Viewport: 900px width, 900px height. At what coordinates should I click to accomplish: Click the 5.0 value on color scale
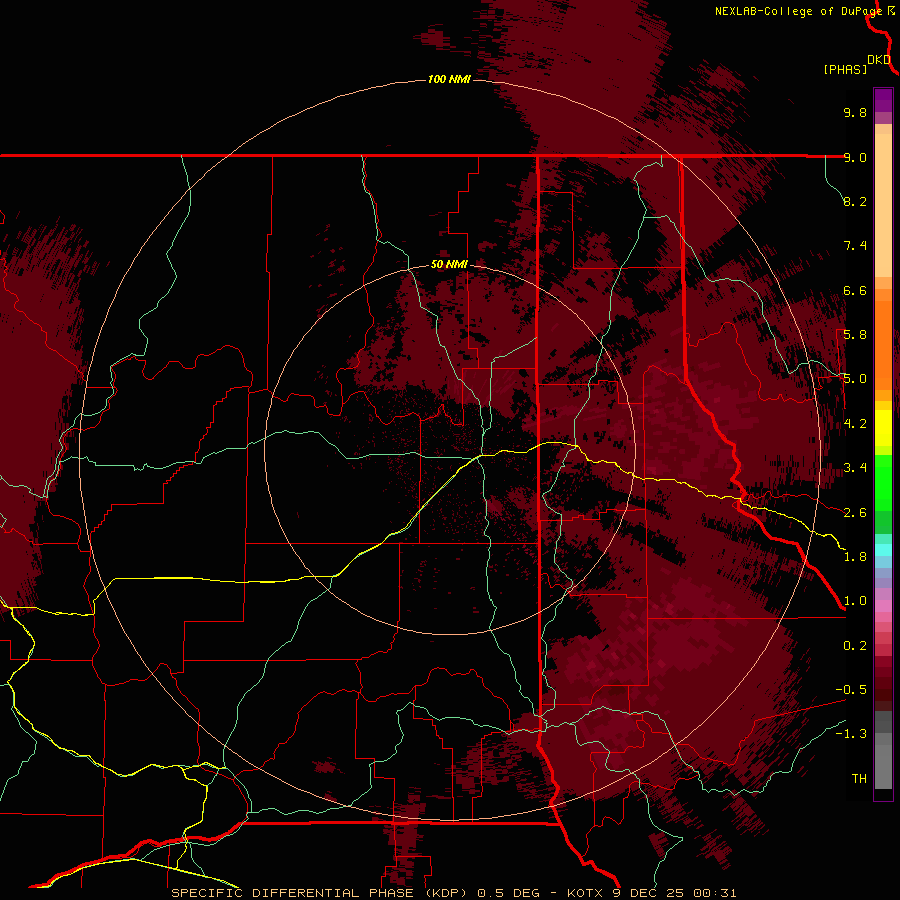[x=855, y=379]
